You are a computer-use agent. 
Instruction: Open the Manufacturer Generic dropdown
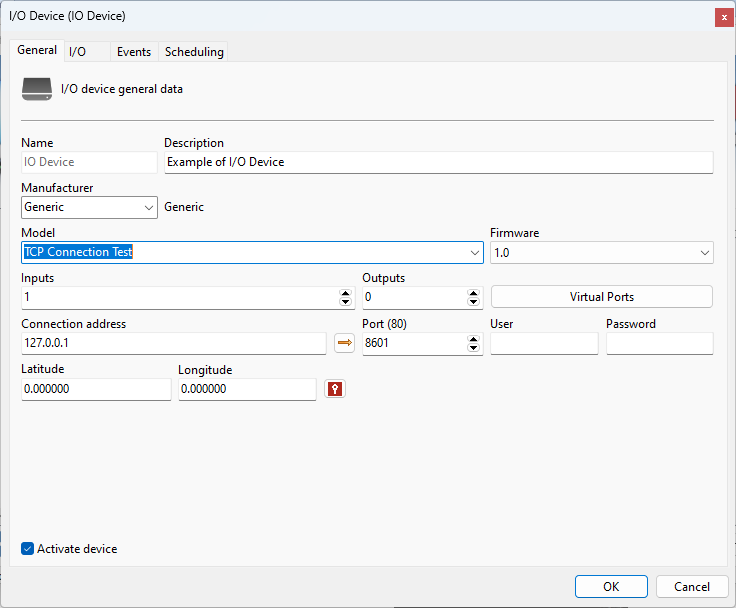89,207
